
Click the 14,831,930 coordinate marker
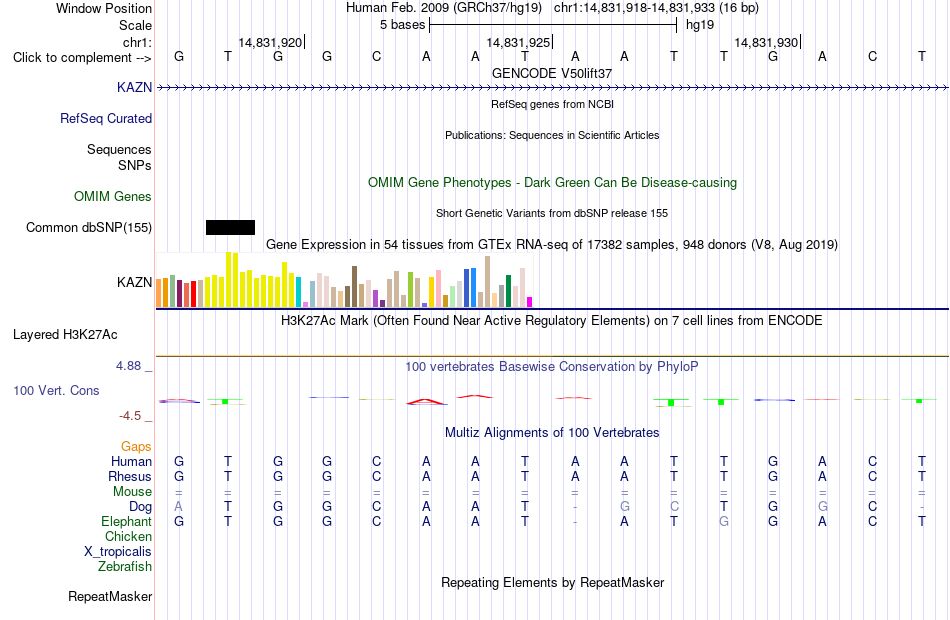click(x=766, y=42)
